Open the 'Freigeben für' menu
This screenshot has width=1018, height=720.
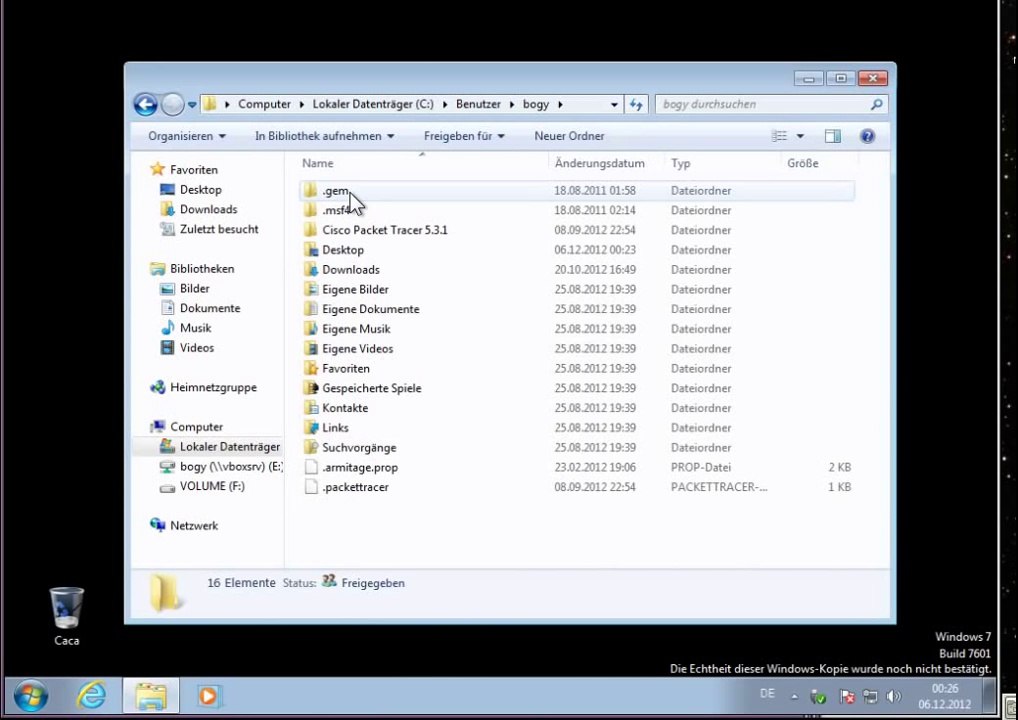[464, 136]
